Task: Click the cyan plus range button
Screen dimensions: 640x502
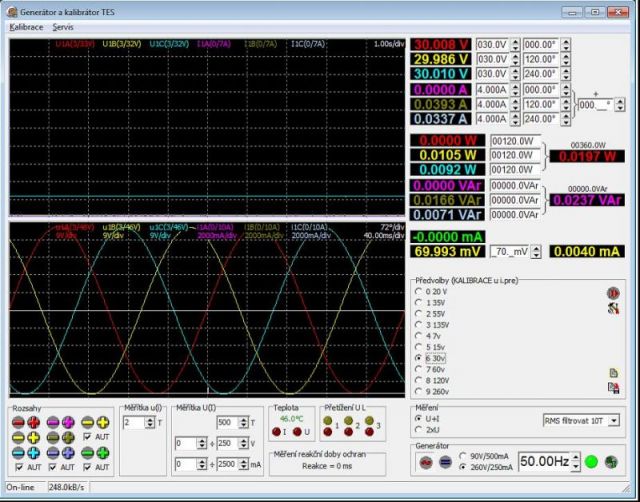Action: coord(33,453)
